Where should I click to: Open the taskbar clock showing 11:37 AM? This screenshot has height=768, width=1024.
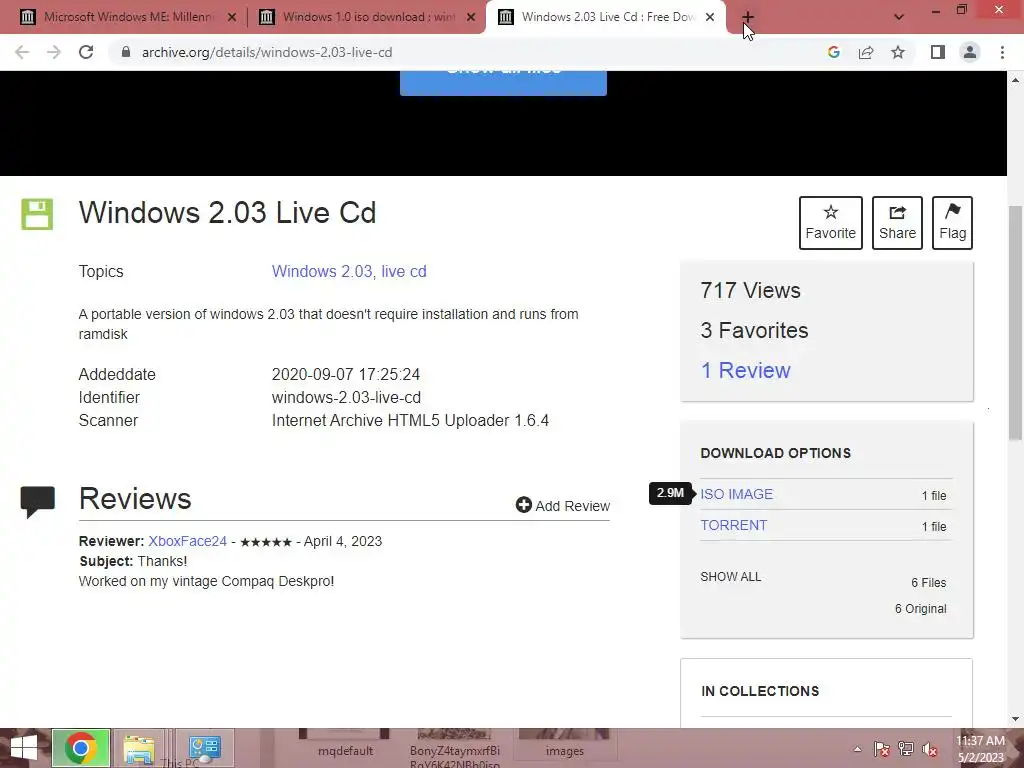[981, 749]
